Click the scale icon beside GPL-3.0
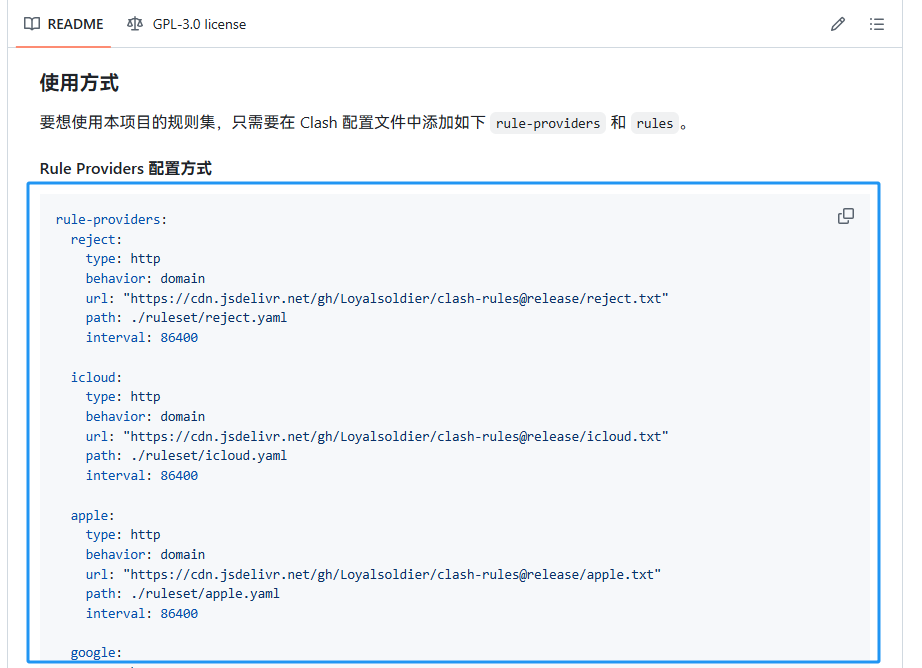922x668 pixels. [135, 24]
